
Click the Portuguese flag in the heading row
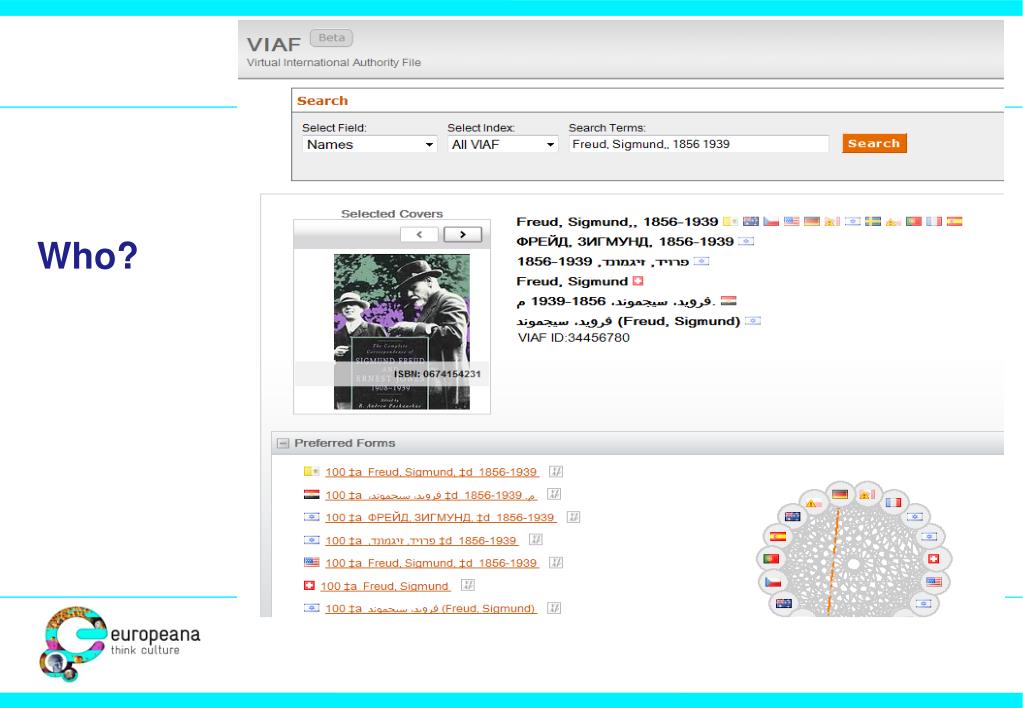click(x=913, y=221)
